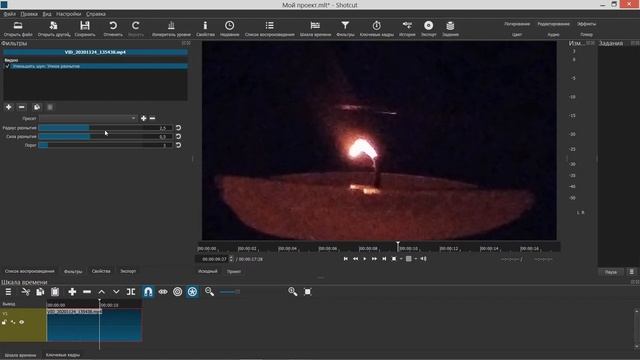
Task: Reset threshold to default
Action: click(178, 145)
